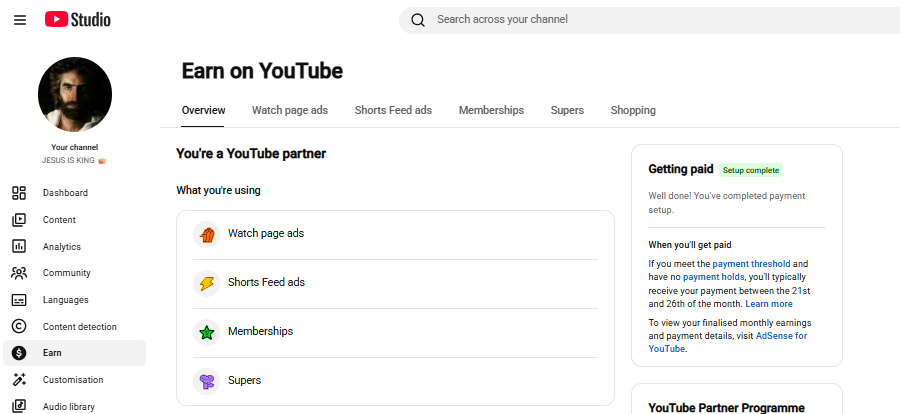Click the Learn more link
The image size is (900, 414).
[769, 304]
